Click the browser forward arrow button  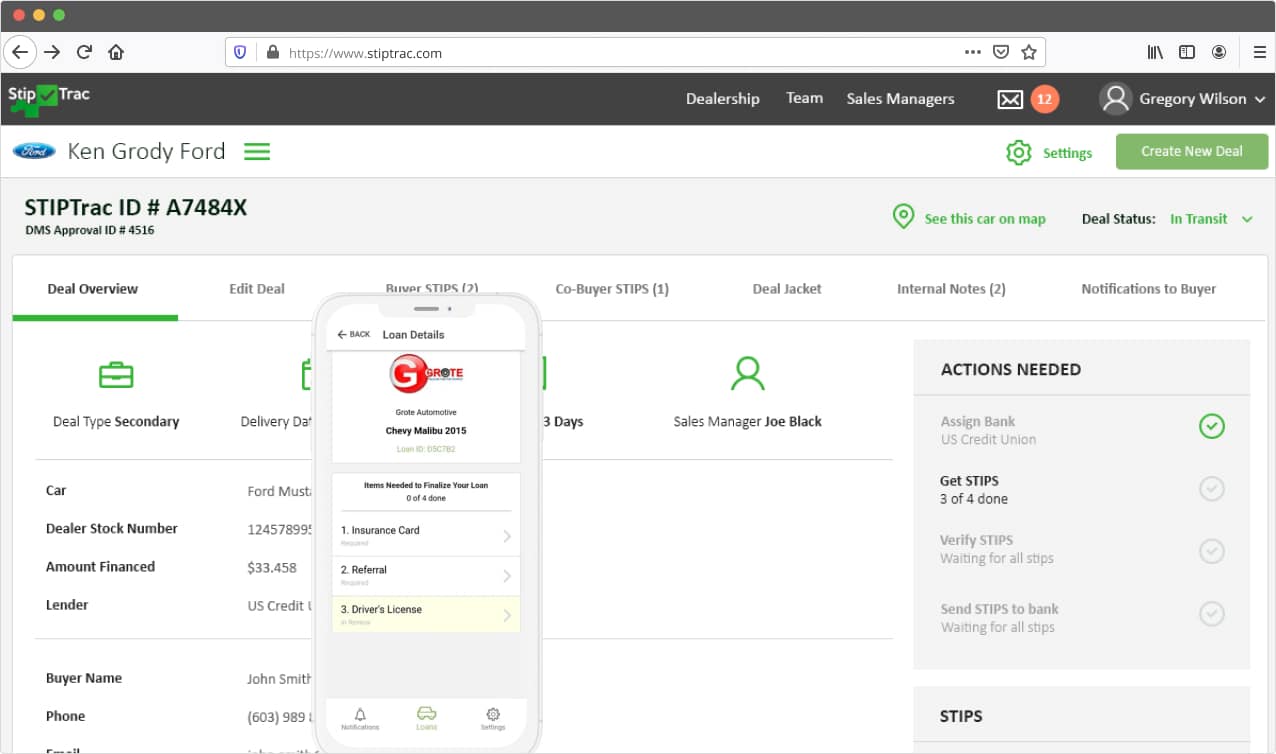(52, 52)
